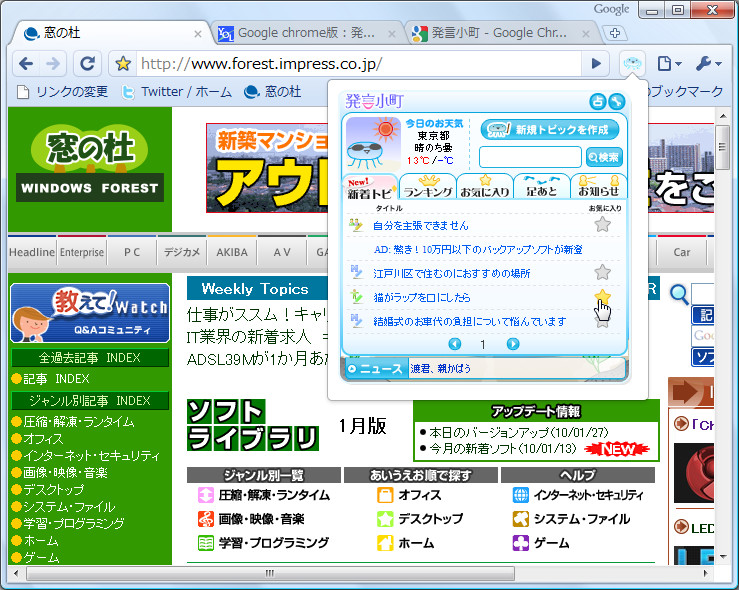Toggle the yellow star for 猫がラップ topic
This screenshot has width=739, height=590.
[602, 296]
